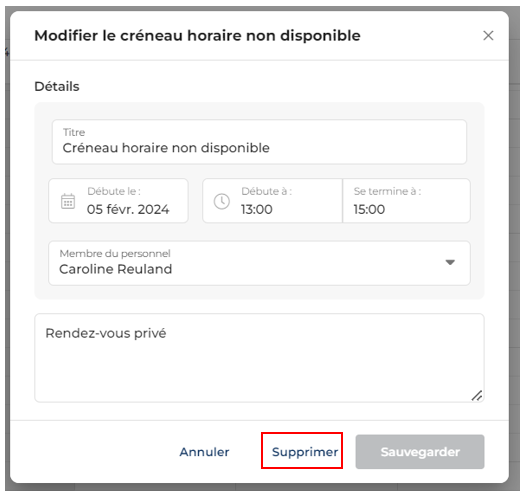Change the 13:00 start time
The image size is (520, 491).
point(257,209)
